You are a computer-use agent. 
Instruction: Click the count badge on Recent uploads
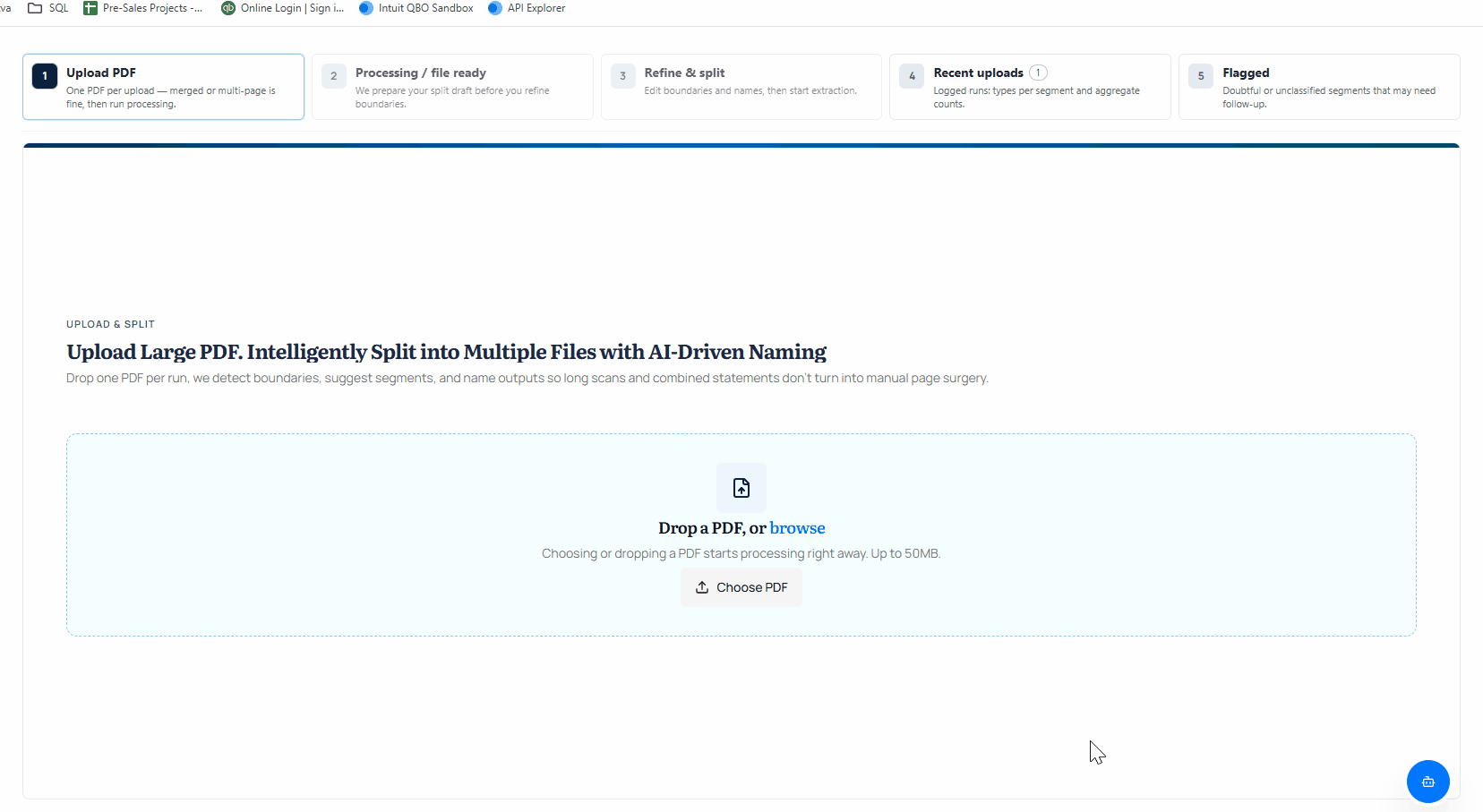(1037, 73)
